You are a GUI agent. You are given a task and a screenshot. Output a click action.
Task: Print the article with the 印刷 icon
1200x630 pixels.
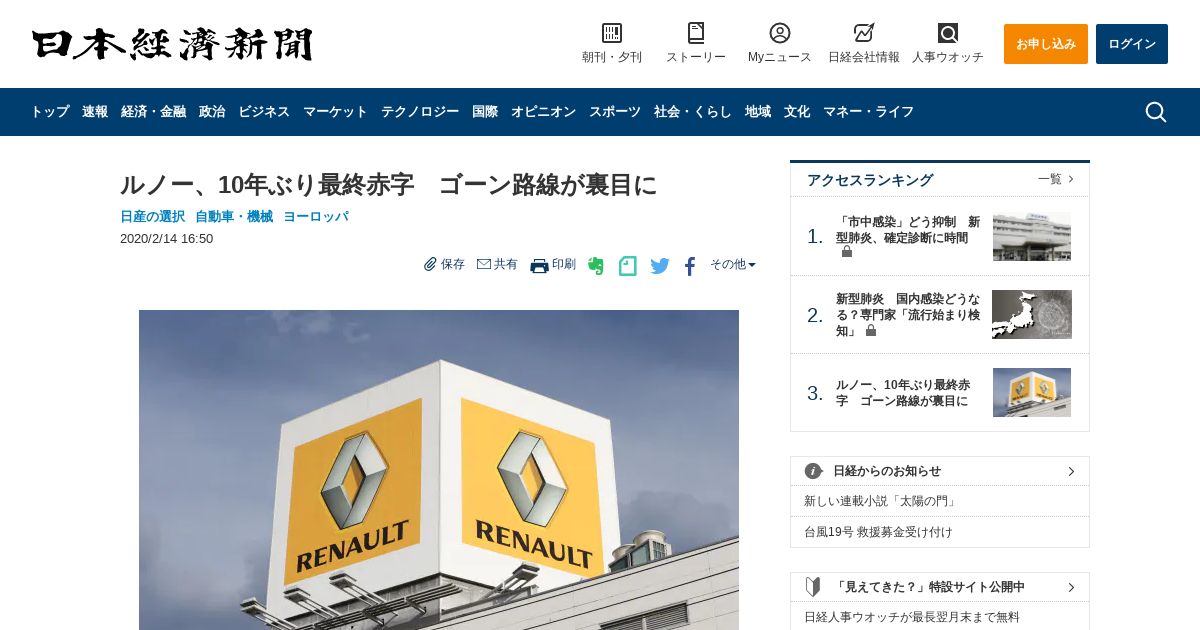(539, 265)
